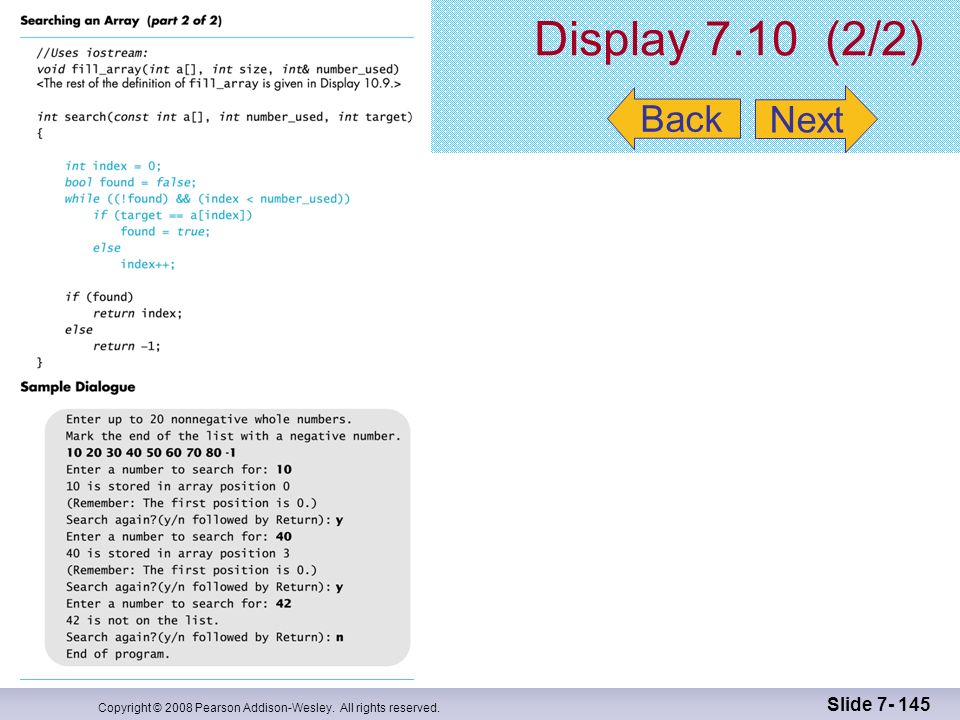The height and width of the screenshot is (720, 960).
Task: Select the line 'found = true;'
Action: (x=165, y=231)
